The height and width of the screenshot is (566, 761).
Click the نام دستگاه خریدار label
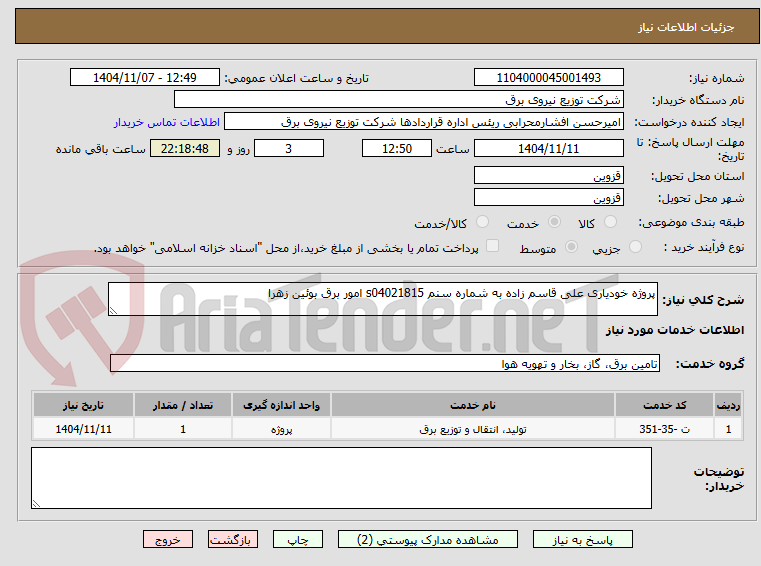click(697, 100)
